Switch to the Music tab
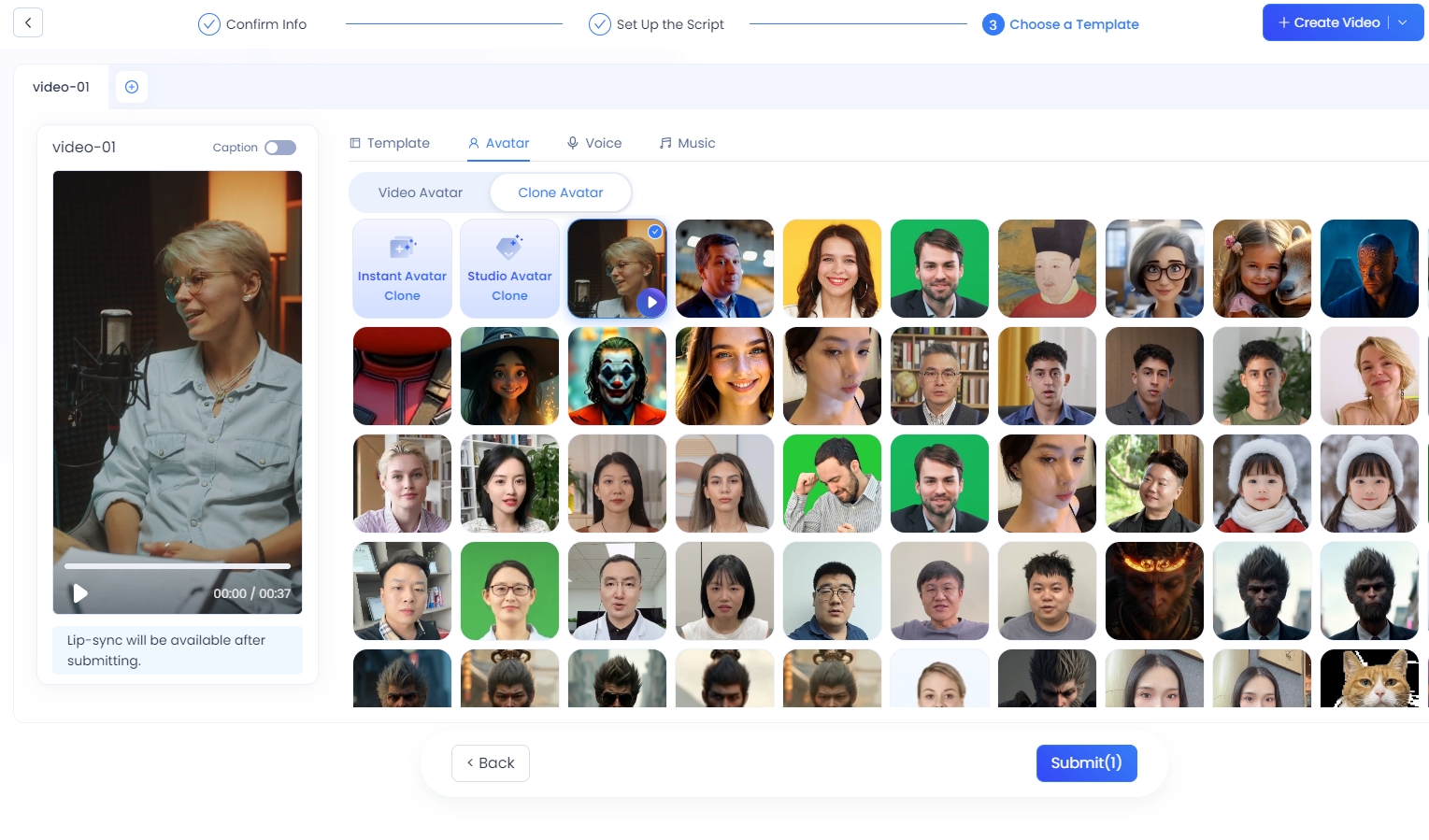Screen dimensions: 1429x840 pos(688,143)
